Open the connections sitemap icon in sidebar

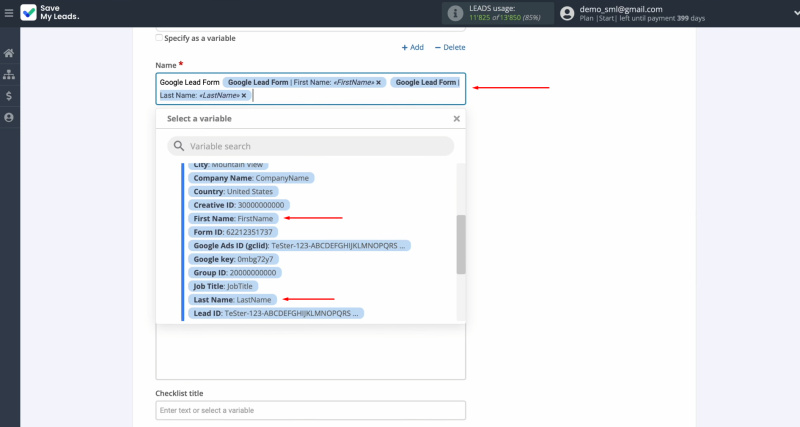point(9,74)
